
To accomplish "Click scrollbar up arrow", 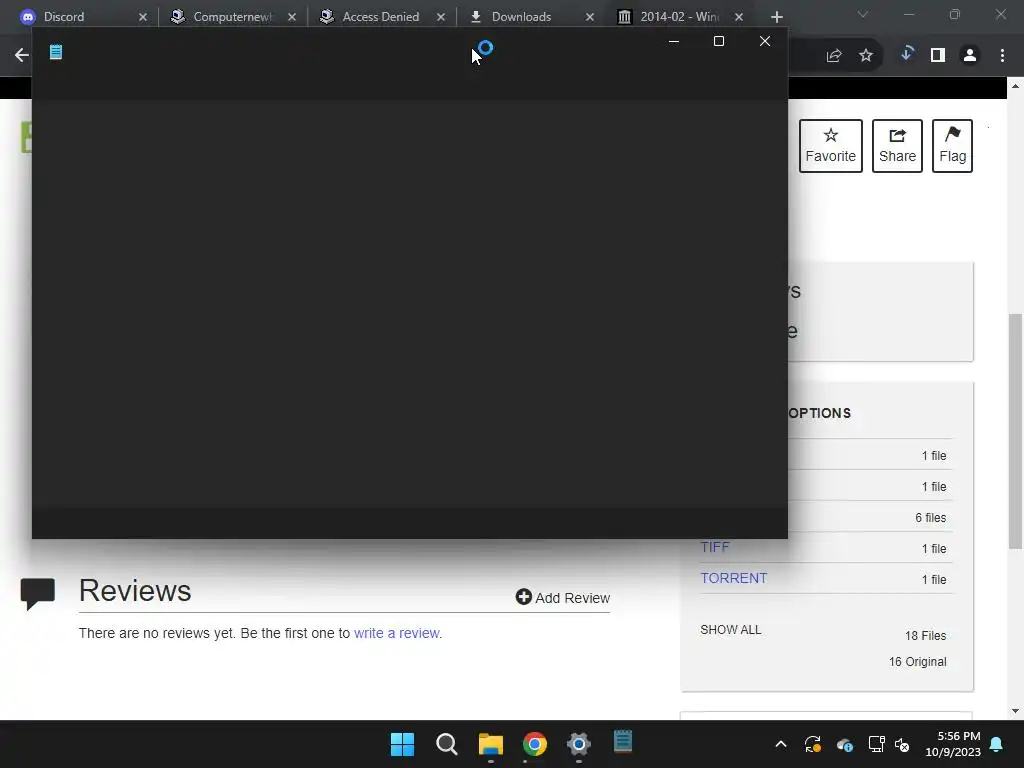I will (x=1015, y=86).
